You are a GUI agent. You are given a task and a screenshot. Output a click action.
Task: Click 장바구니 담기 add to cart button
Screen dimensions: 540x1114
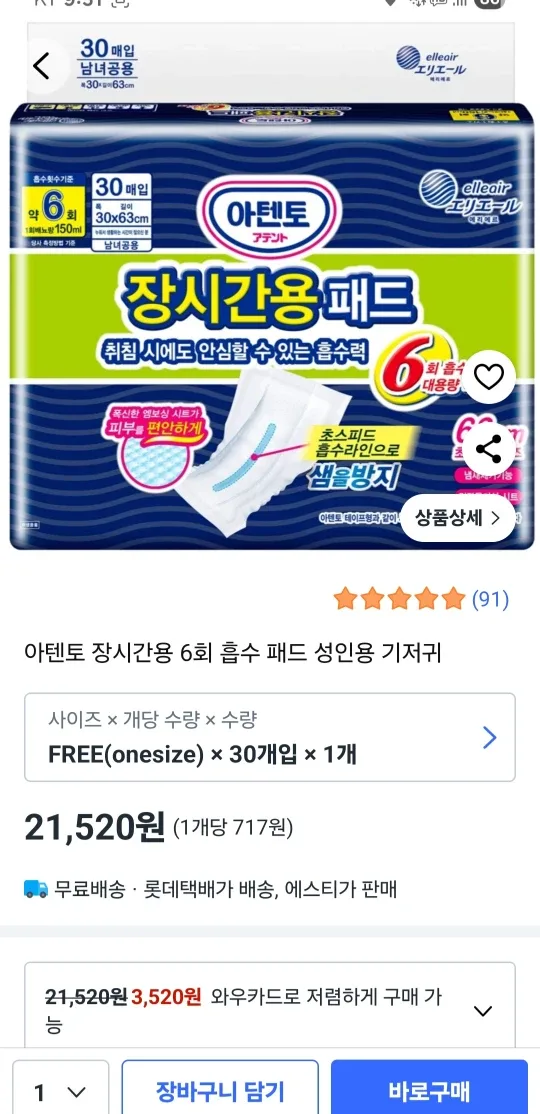(x=220, y=1090)
